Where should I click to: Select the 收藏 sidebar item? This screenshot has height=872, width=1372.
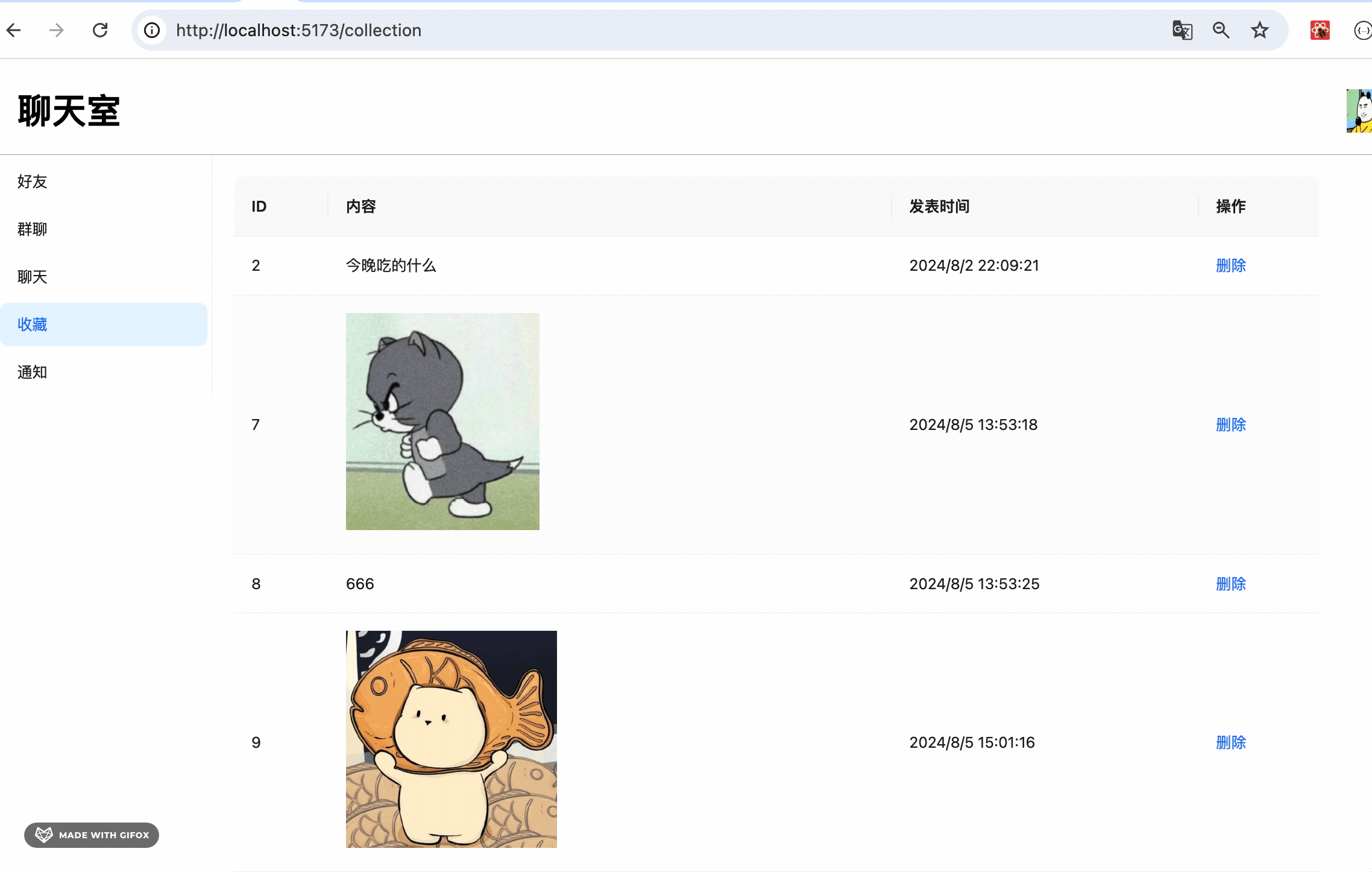coord(33,324)
